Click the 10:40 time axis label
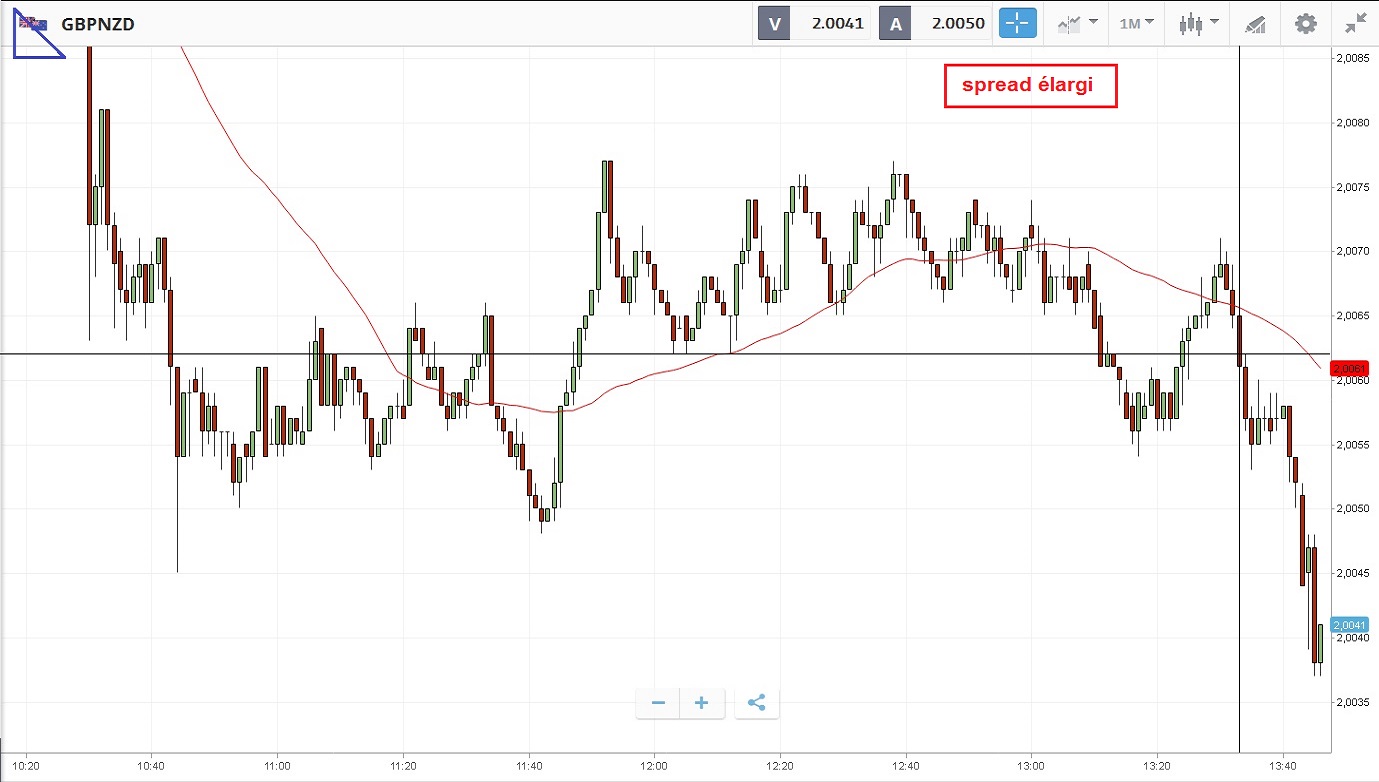The image size is (1379, 782). coord(151,768)
